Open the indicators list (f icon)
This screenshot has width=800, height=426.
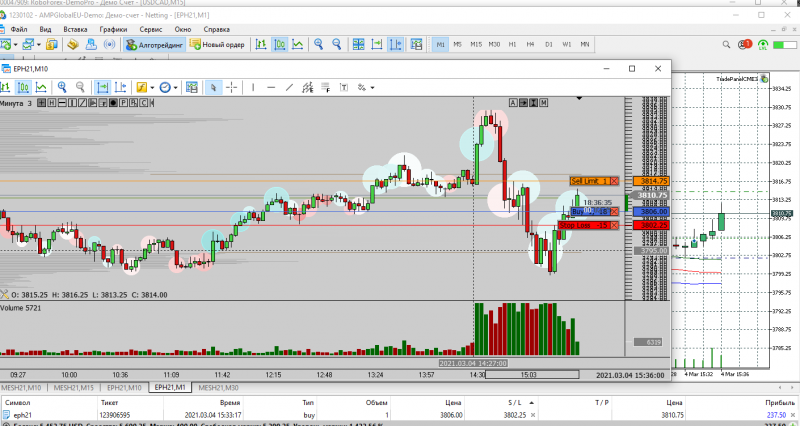tap(141, 88)
